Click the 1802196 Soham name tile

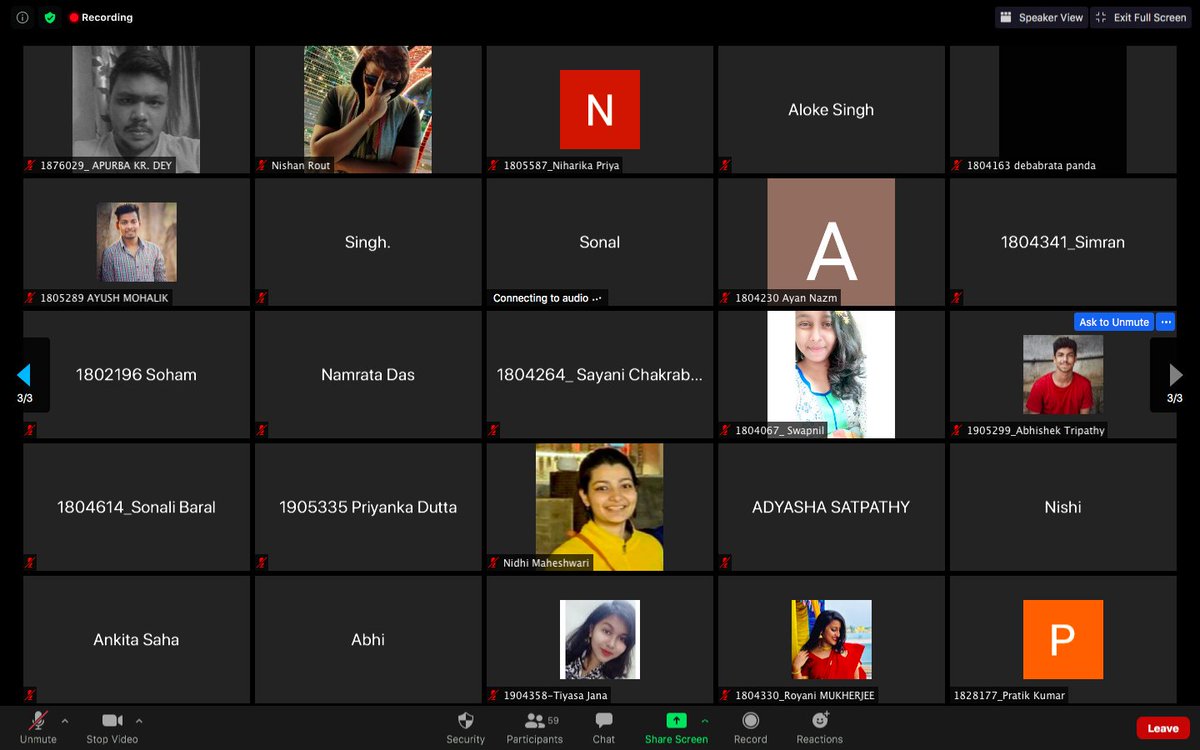pyautogui.click(x=136, y=375)
